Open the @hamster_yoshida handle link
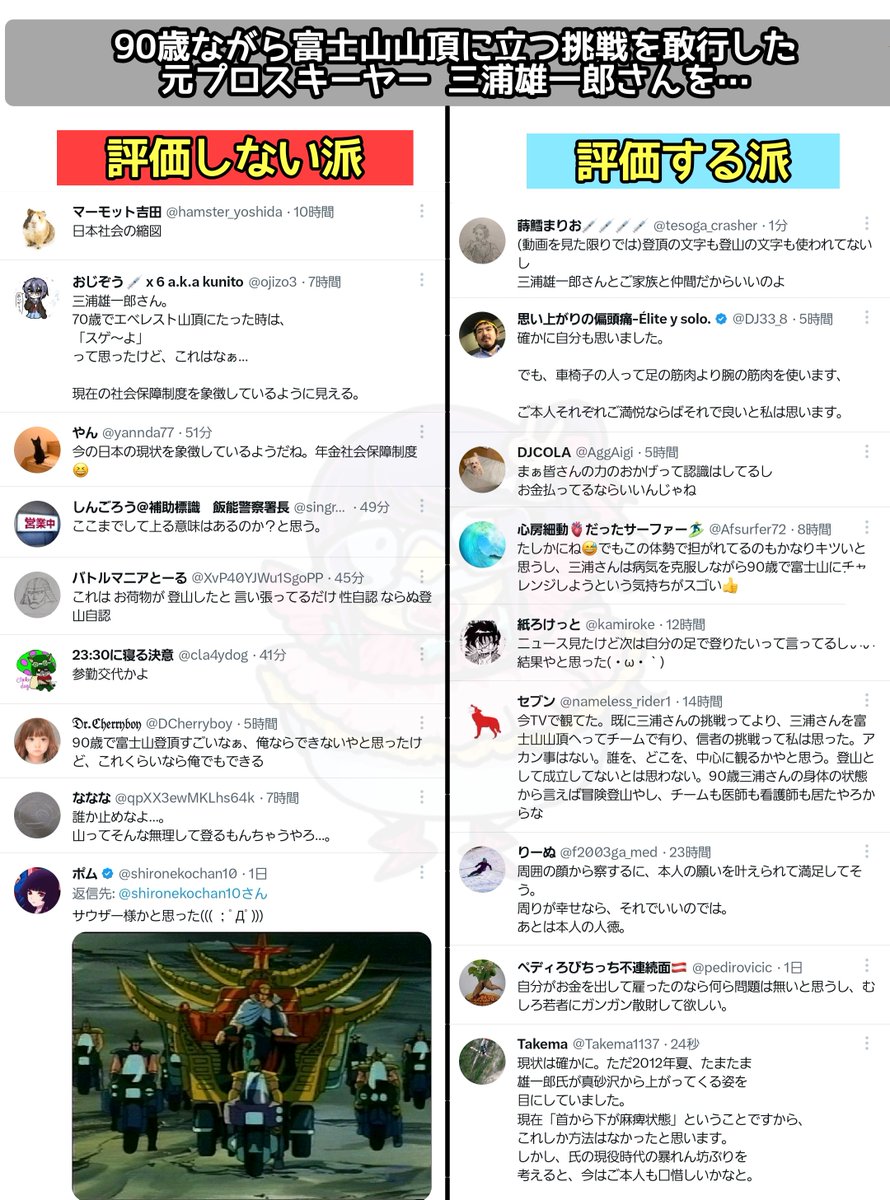Image resolution: width=890 pixels, height=1200 pixels. (x=224, y=212)
